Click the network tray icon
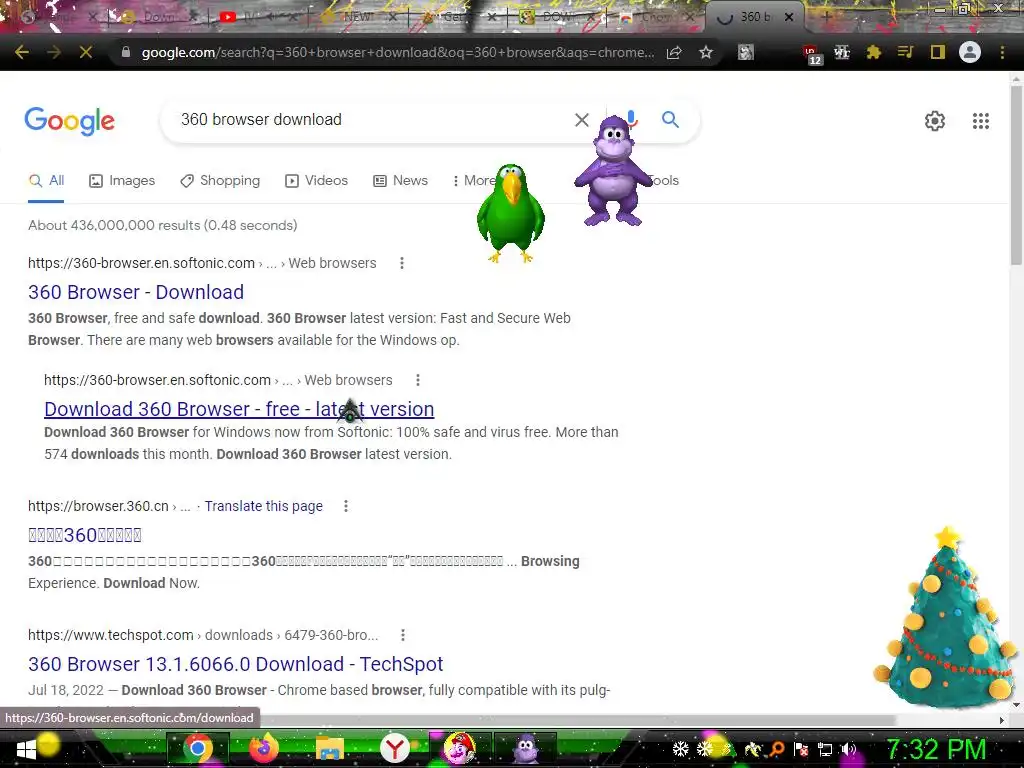The image size is (1024, 768). tap(825, 750)
